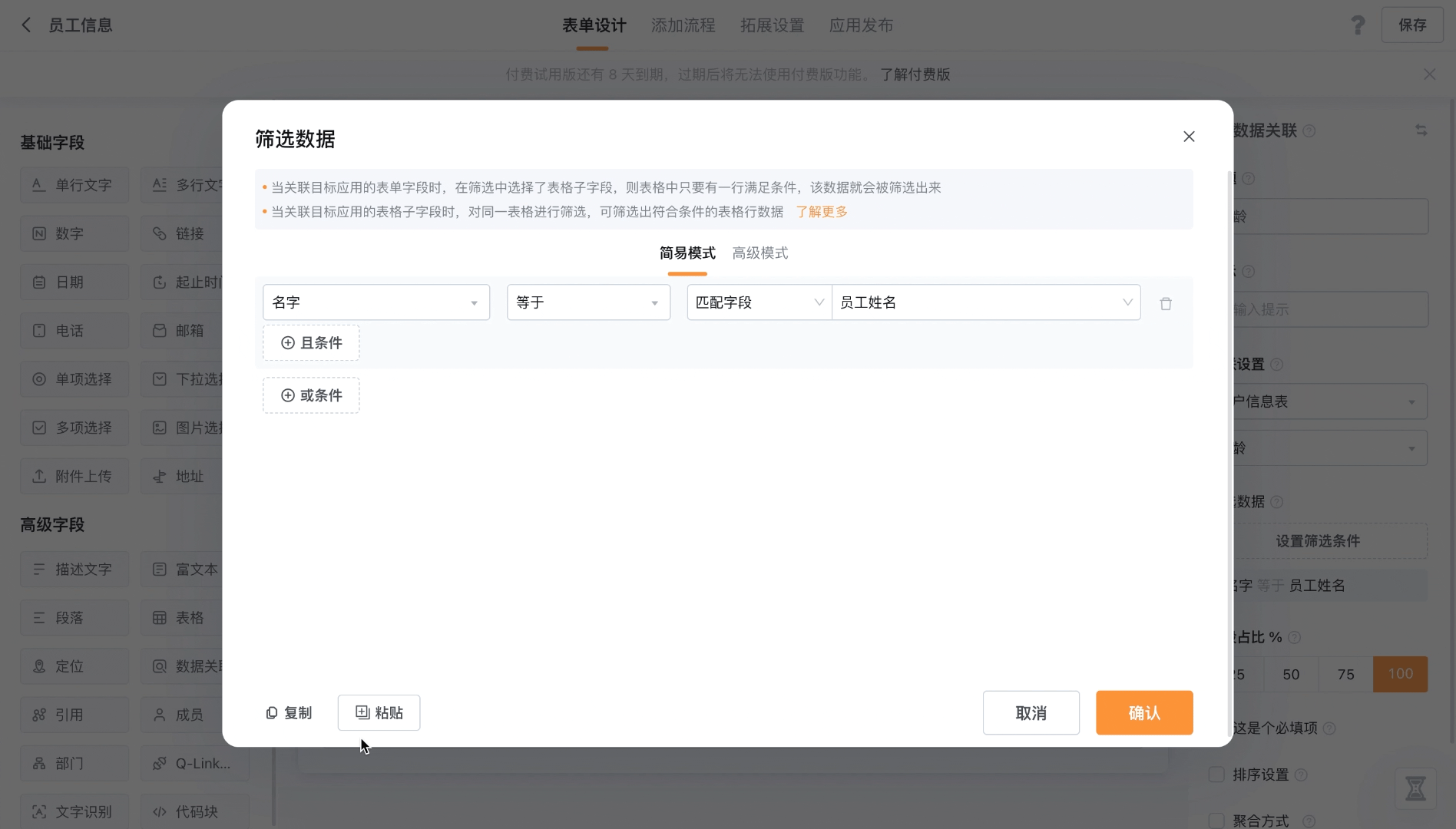Open the 等于 operator dropdown
1456x829 pixels.
[x=588, y=302]
